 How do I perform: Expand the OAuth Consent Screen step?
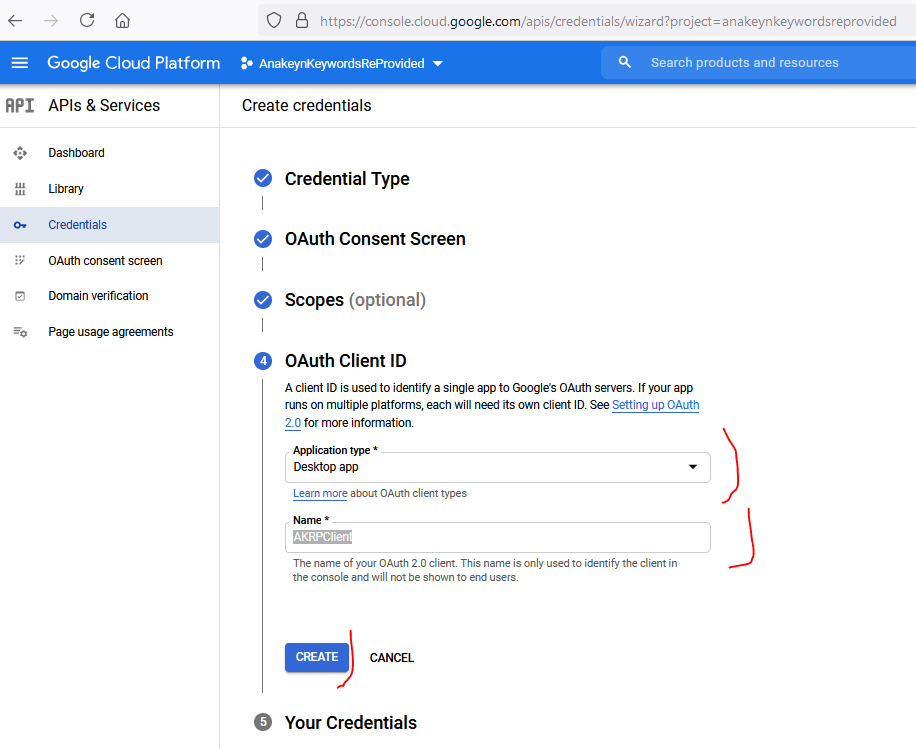pos(375,239)
